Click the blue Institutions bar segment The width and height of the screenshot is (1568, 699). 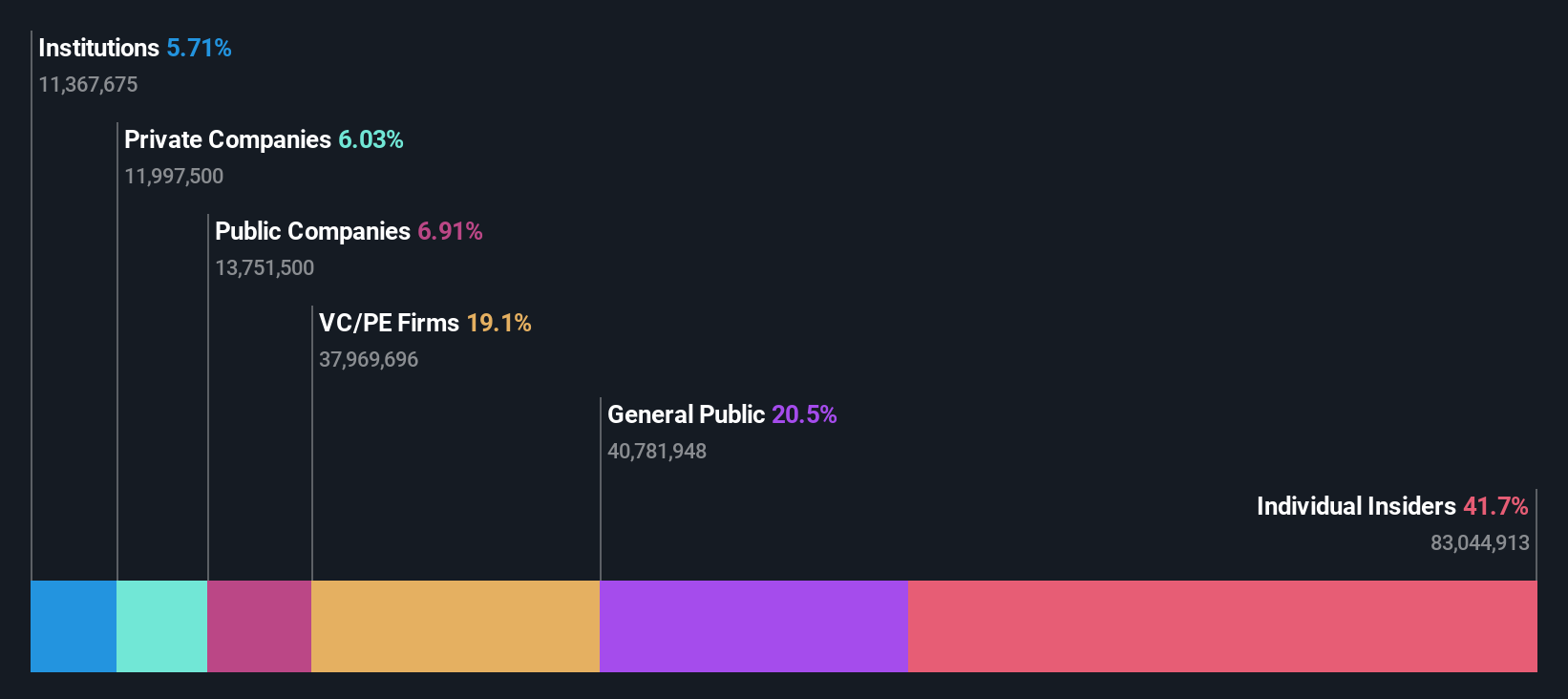(74, 626)
